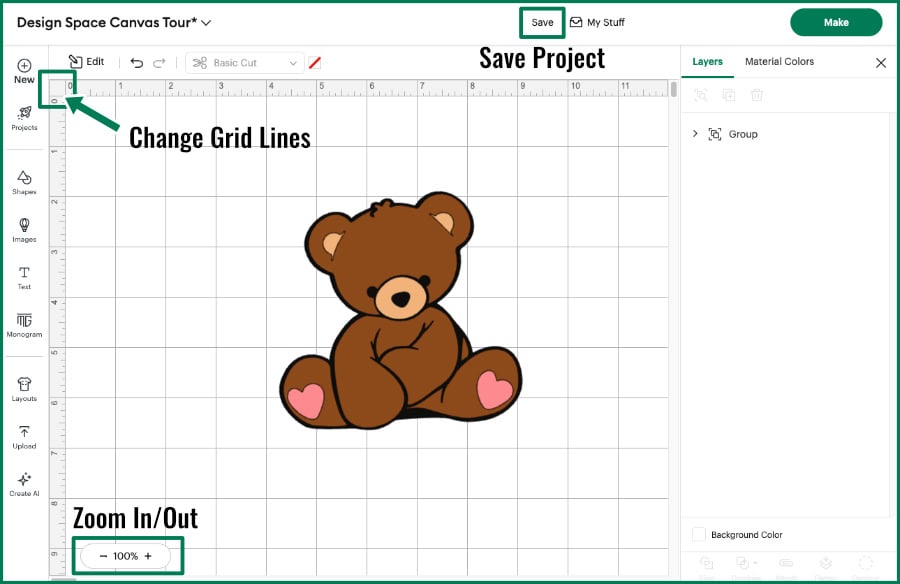900x584 pixels.
Task: Click the ruler origin corner to change grid
Action: [57, 88]
